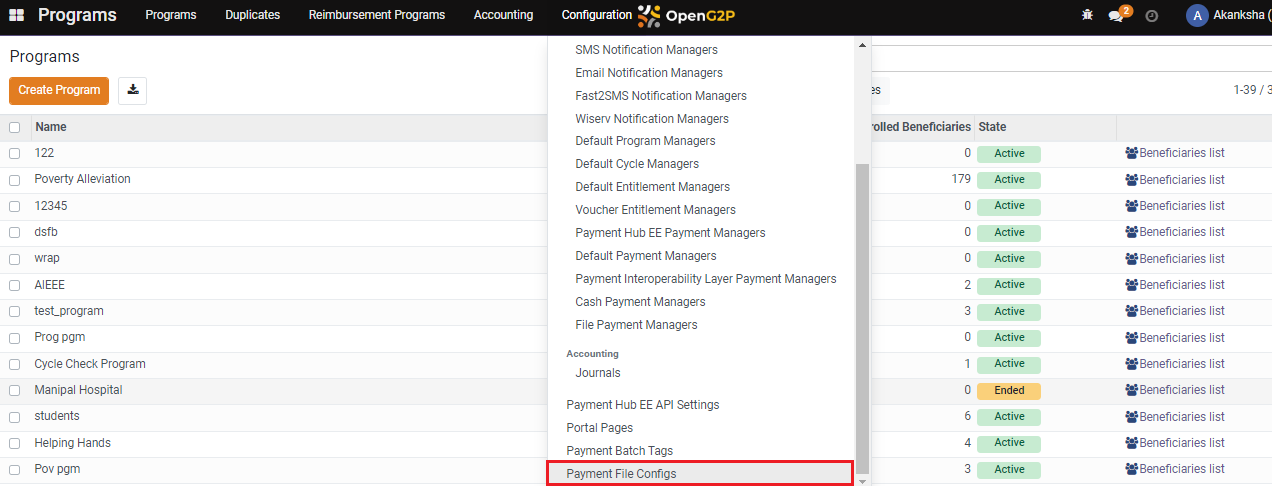This screenshot has height=486, width=1272.
Task: Expand the Accounting top menu
Action: coord(503,15)
